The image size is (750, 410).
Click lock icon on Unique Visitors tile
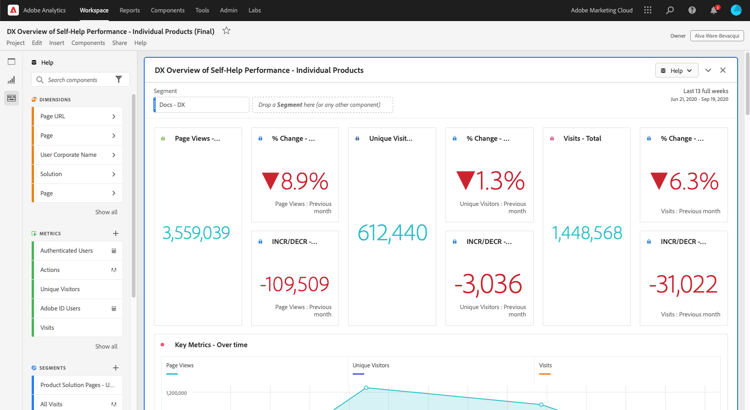[357, 138]
